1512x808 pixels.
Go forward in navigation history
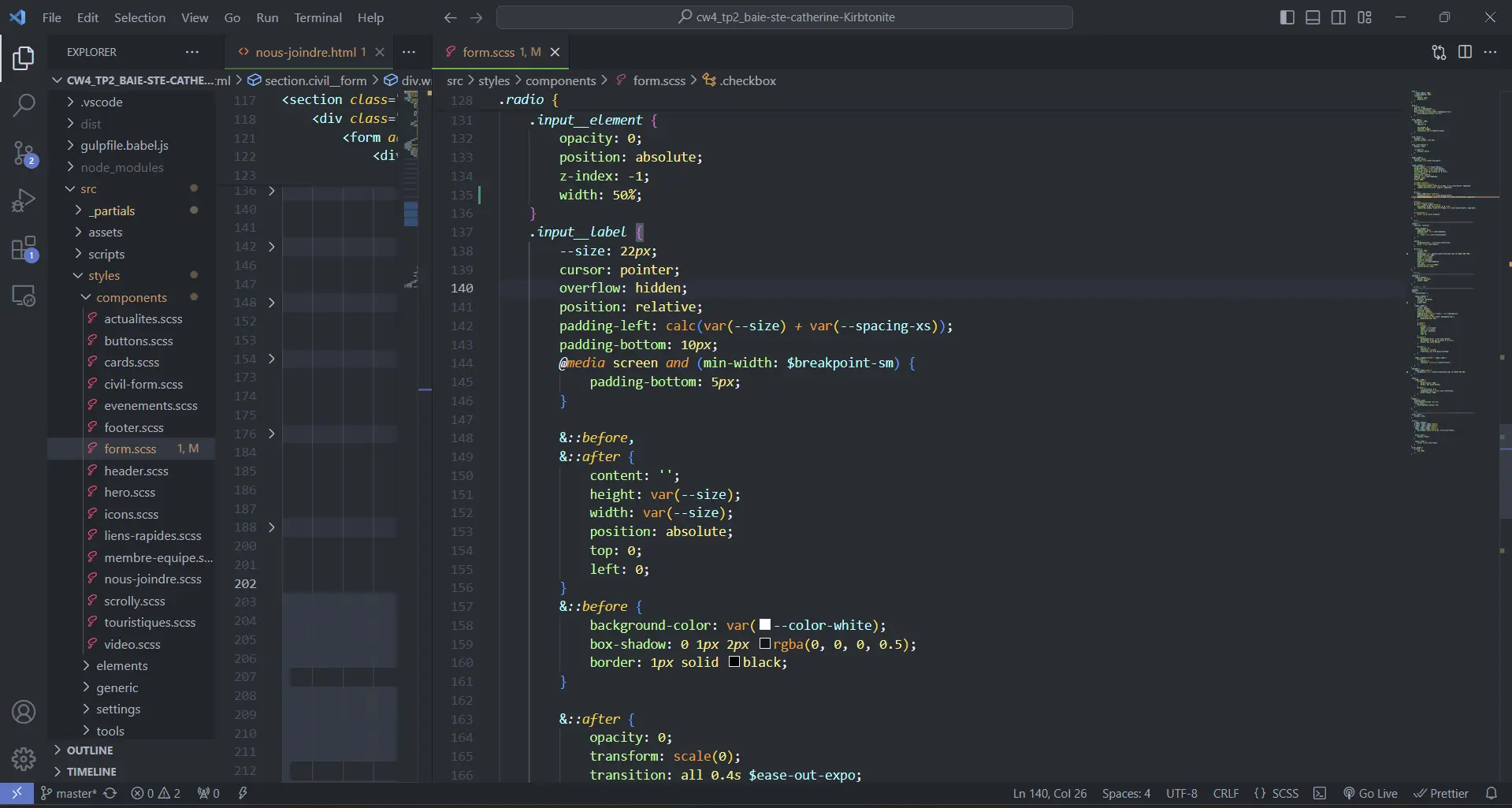476,17
